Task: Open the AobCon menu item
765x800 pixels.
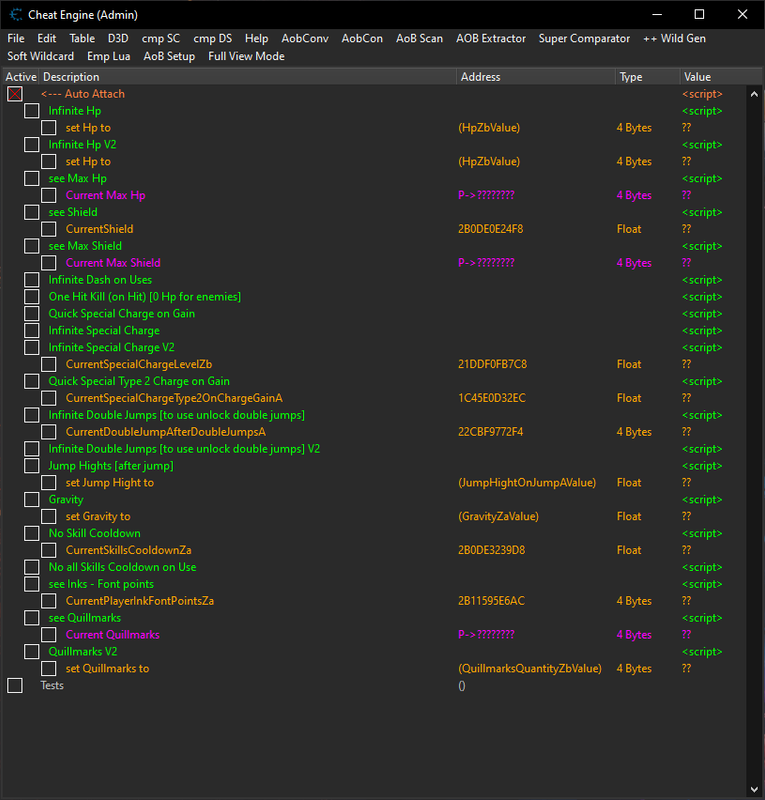Action: 362,39
